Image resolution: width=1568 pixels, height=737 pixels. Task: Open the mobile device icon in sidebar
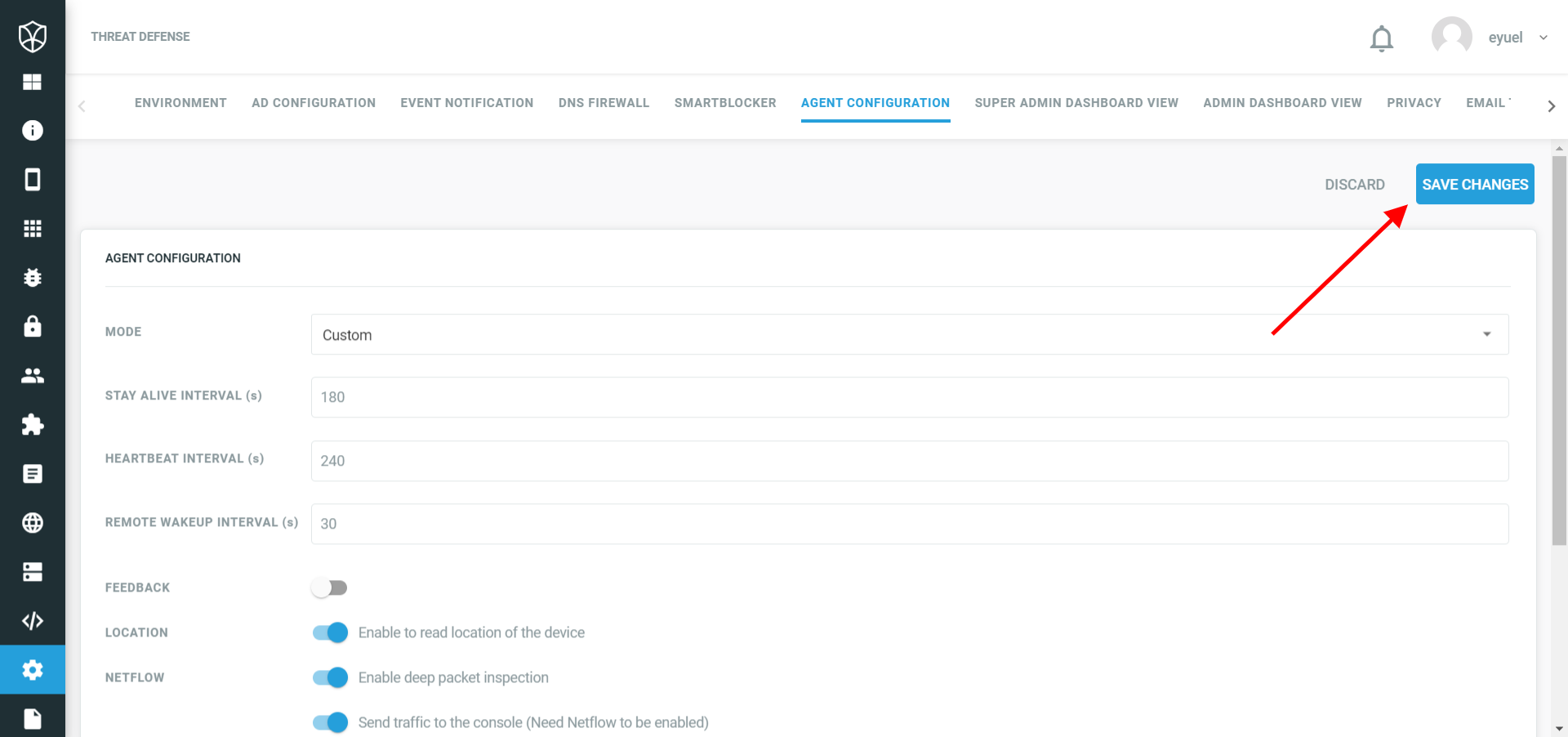tap(33, 180)
